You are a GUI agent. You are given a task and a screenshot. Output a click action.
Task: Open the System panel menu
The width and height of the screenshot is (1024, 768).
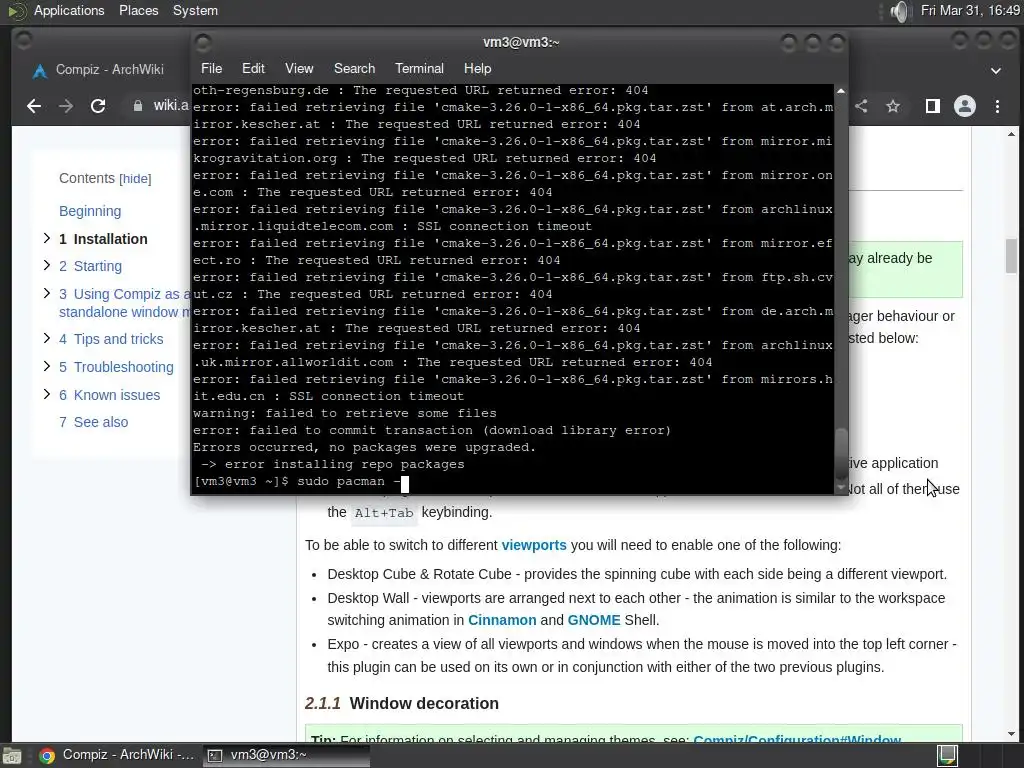[x=195, y=11]
